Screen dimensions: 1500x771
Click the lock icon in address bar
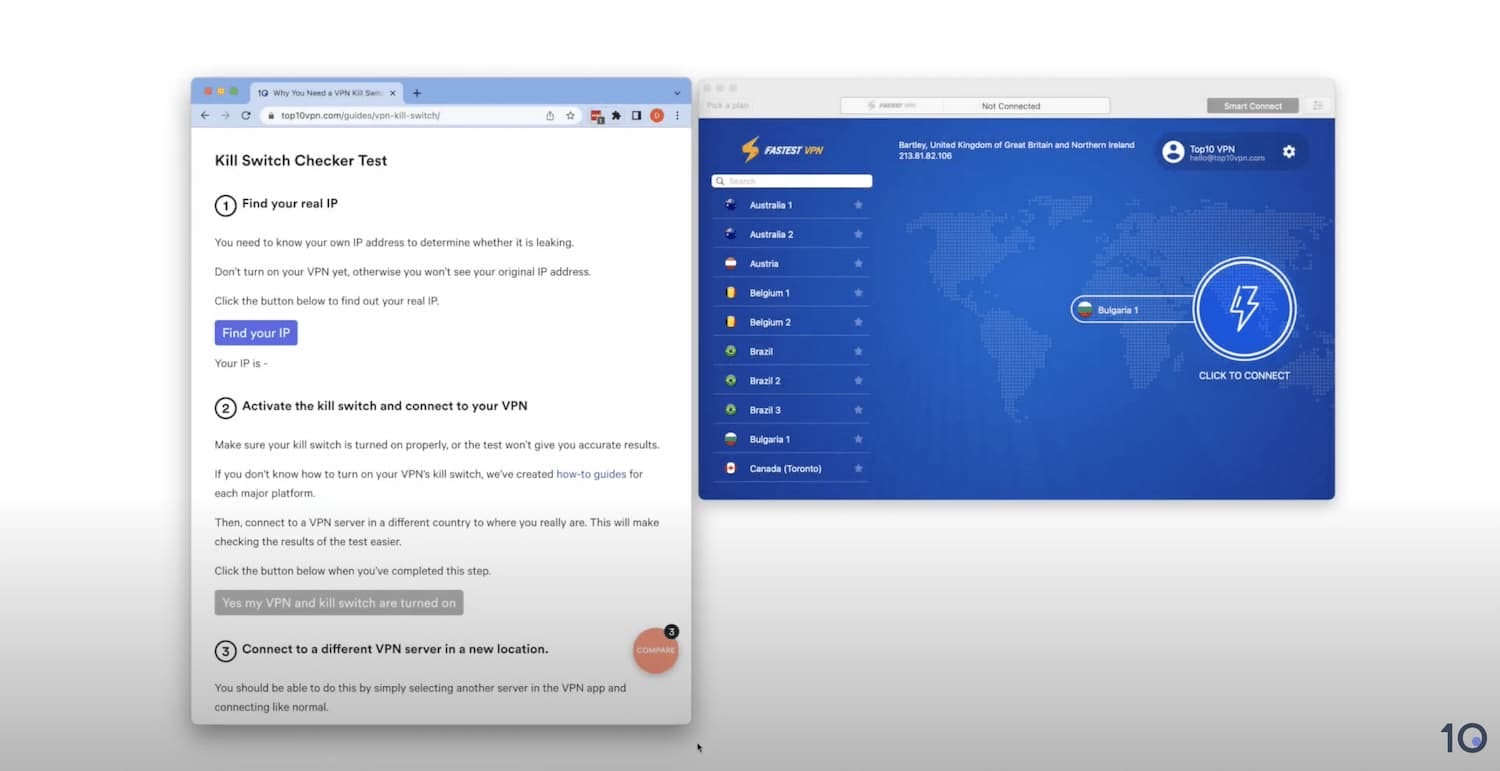tap(271, 116)
